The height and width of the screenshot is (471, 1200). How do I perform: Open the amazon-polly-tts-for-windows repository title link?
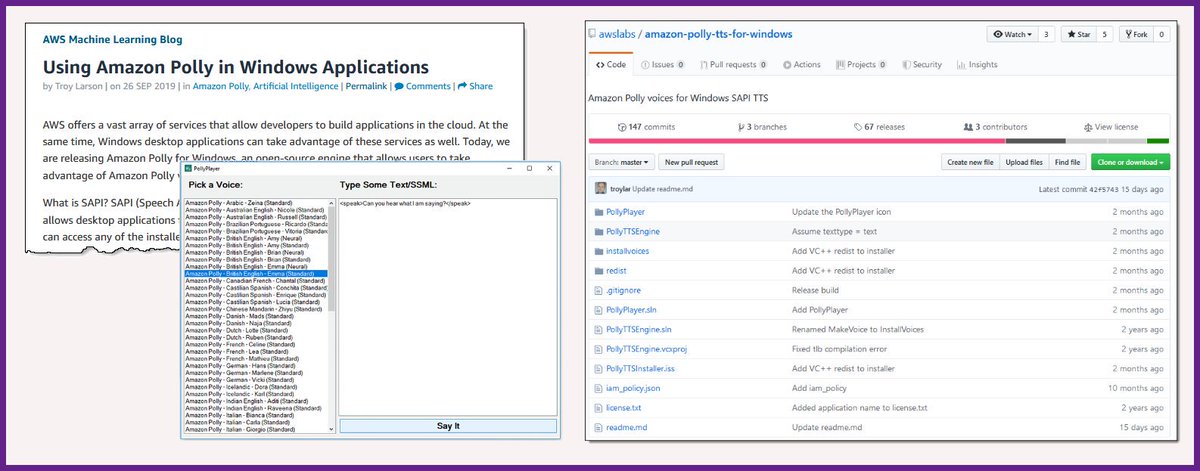tap(719, 34)
